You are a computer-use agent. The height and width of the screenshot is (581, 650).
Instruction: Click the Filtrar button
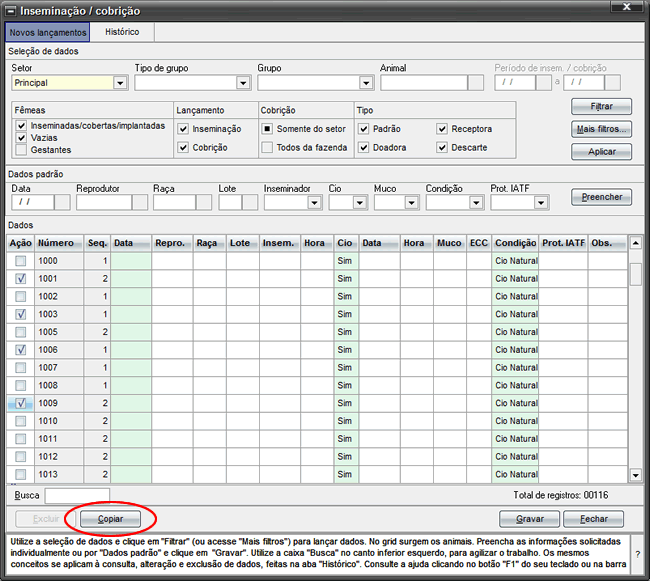coord(601,107)
